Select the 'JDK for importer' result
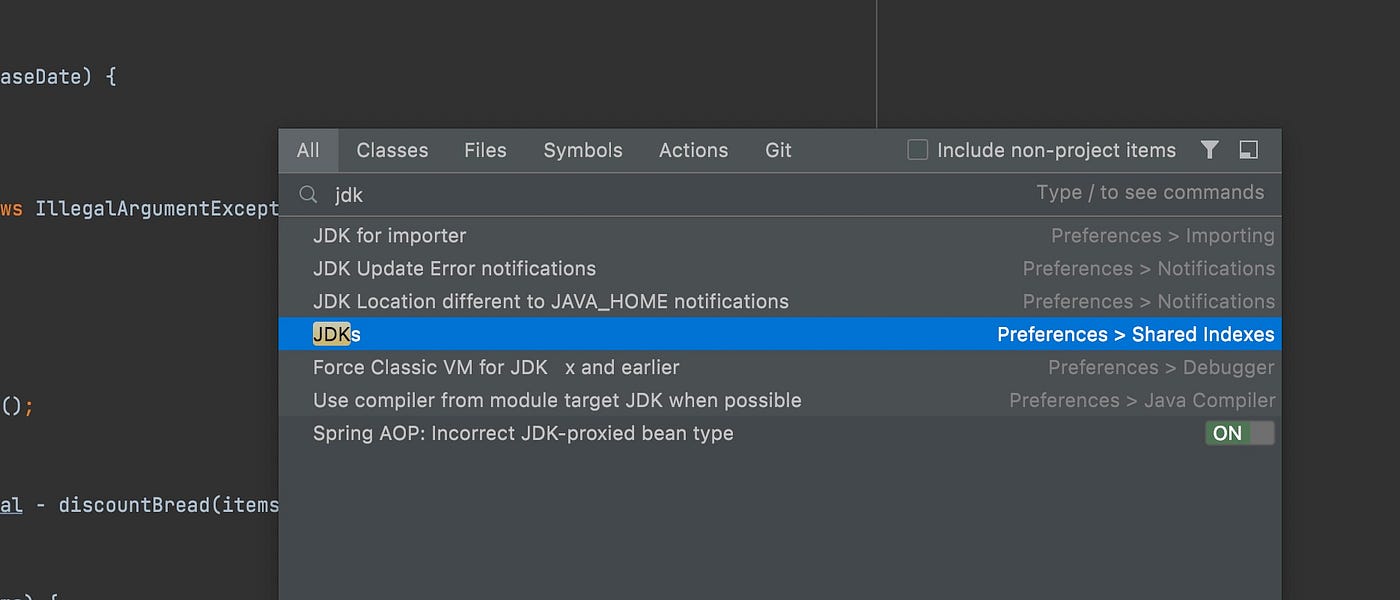The width and height of the screenshot is (1400, 600). tap(389, 235)
